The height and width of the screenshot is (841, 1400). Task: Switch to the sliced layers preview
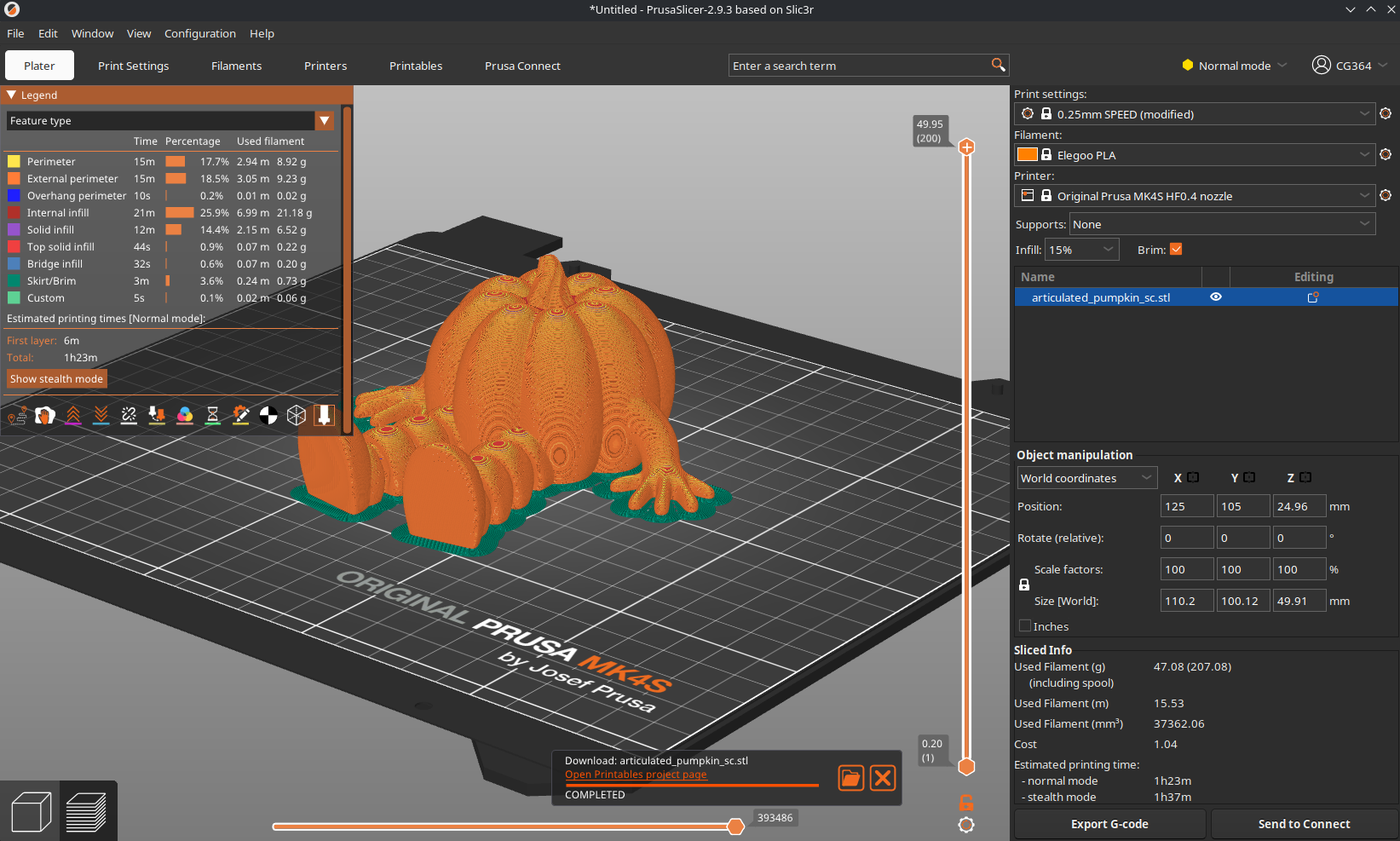pos(86,811)
